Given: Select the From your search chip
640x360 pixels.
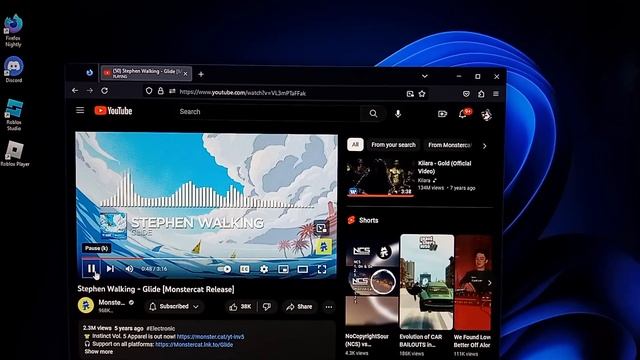Looking at the screenshot, I should point(393,145).
